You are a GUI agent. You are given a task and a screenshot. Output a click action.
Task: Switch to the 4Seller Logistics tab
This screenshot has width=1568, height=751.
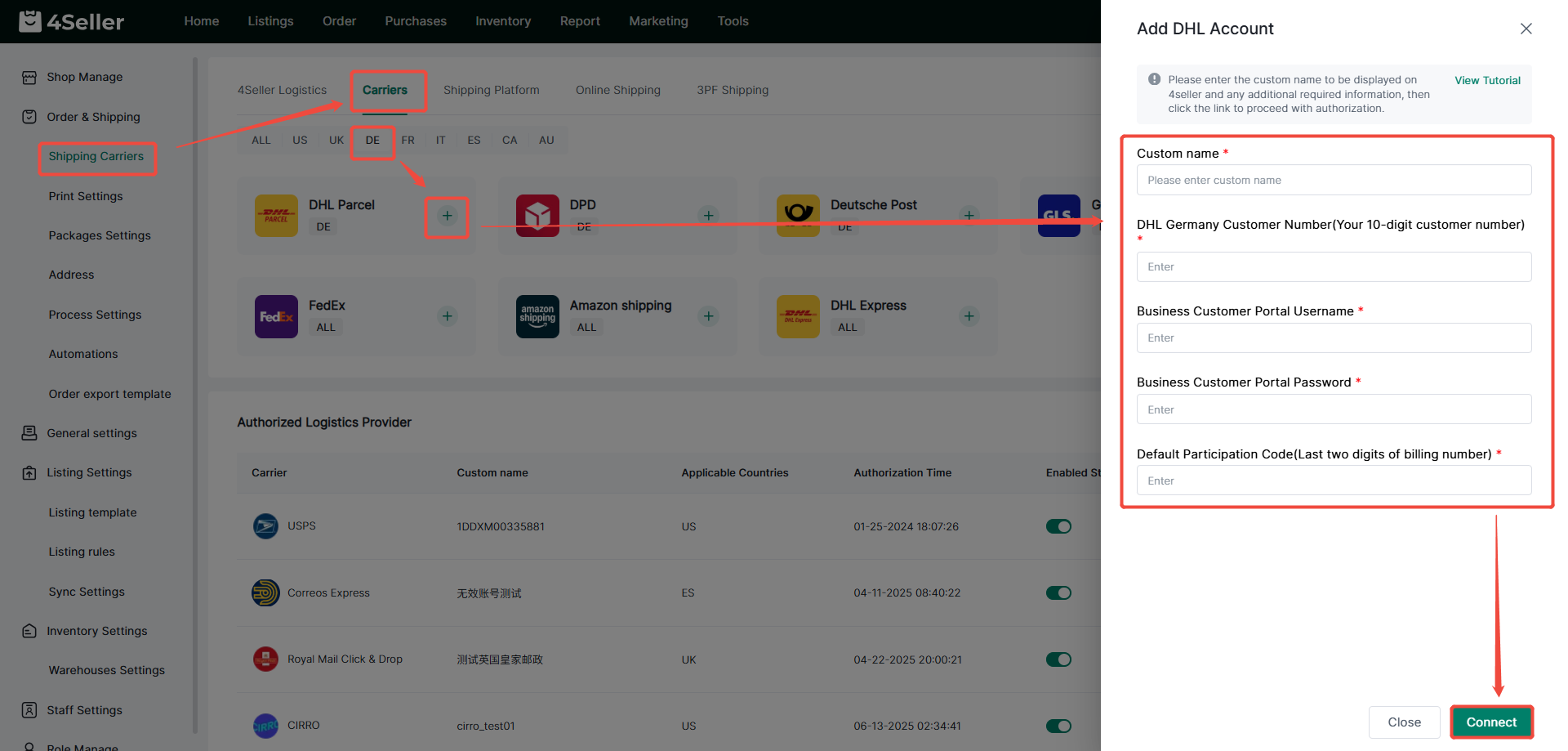tap(282, 90)
